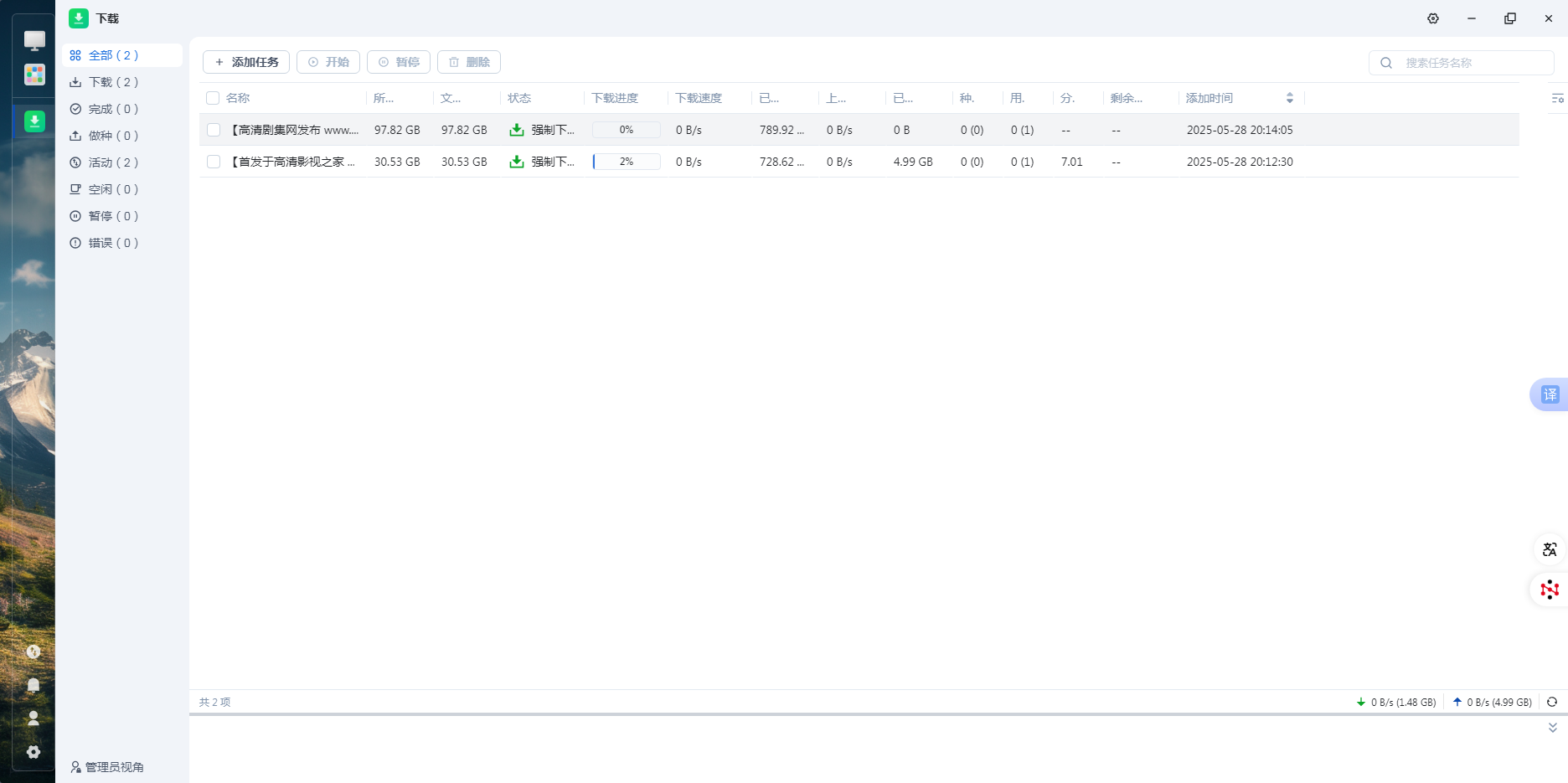The image size is (1568, 783).
Task: Click the date 2025-05-28 20:12:30
Action: (1240, 162)
